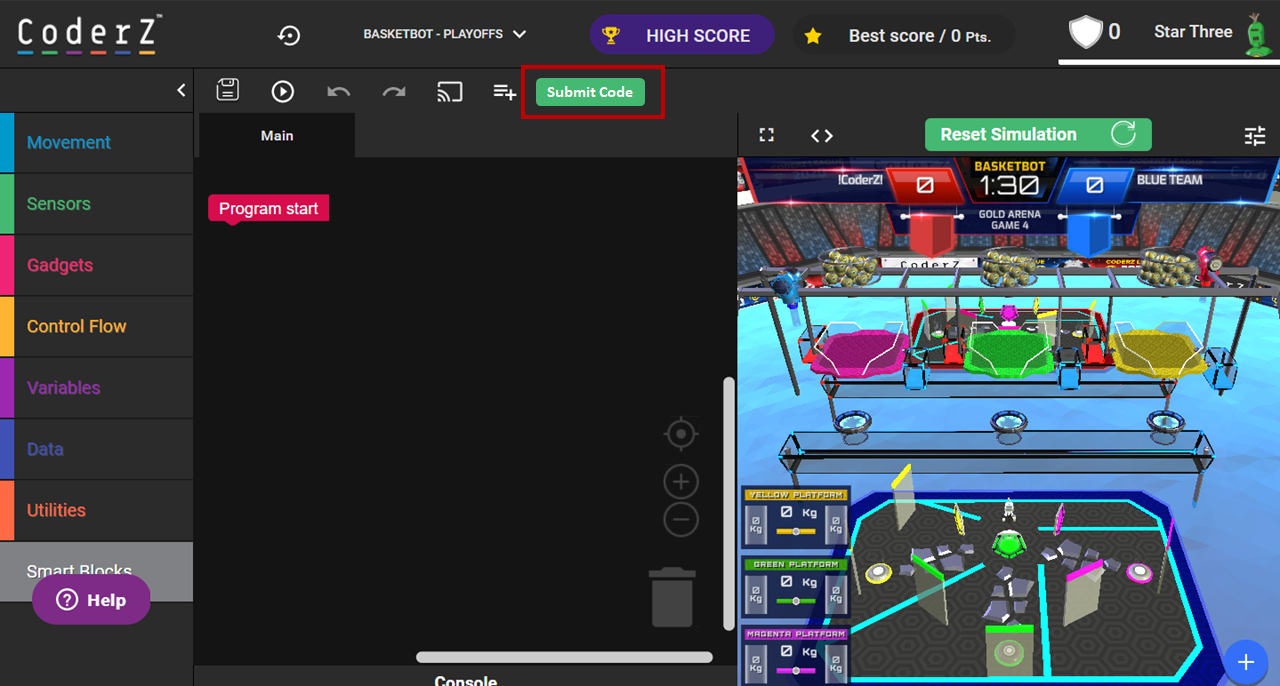Toggle fullscreen for the simulation view

click(767, 135)
